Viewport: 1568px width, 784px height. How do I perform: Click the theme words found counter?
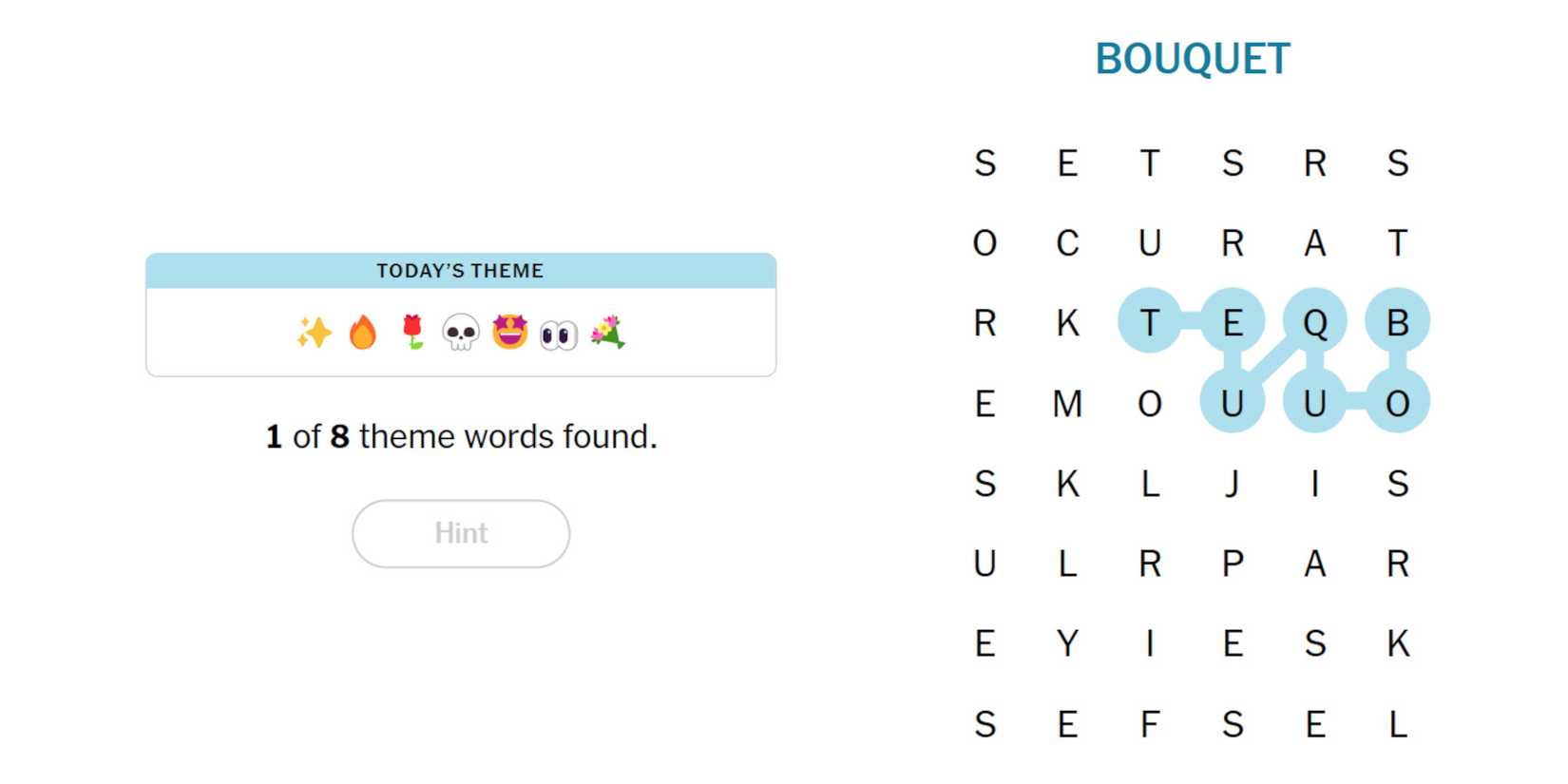click(x=461, y=436)
